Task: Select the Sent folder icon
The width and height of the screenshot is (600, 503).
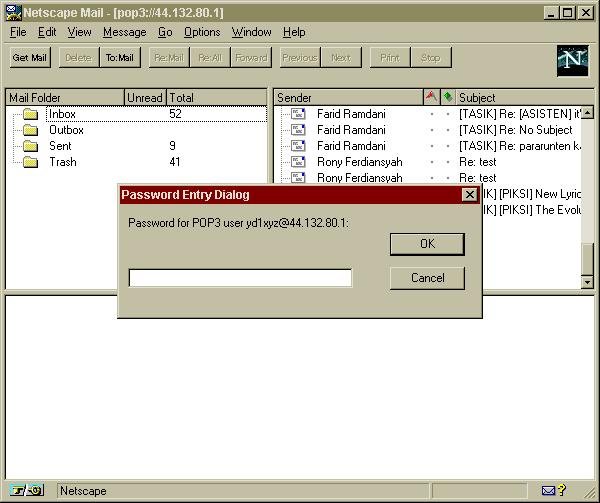Action: (30, 146)
